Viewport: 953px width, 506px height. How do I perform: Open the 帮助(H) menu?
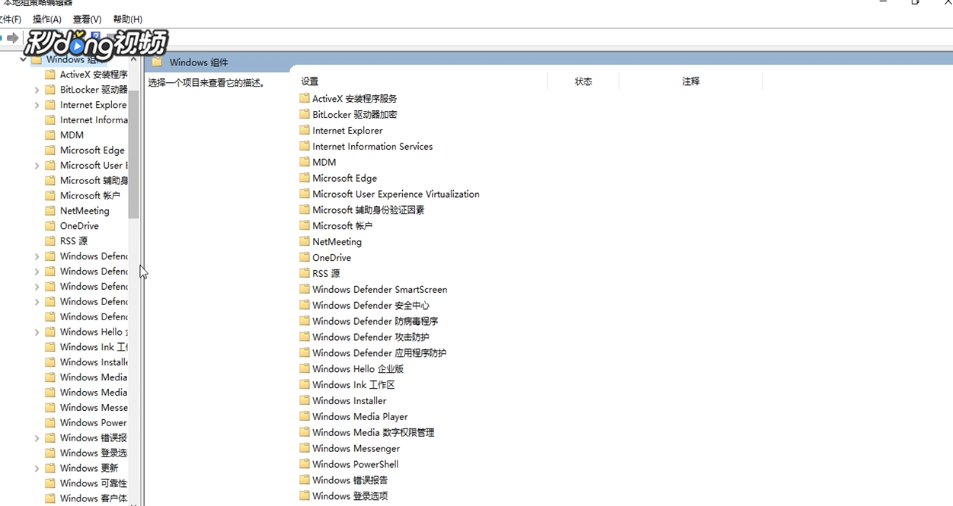point(128,19)
